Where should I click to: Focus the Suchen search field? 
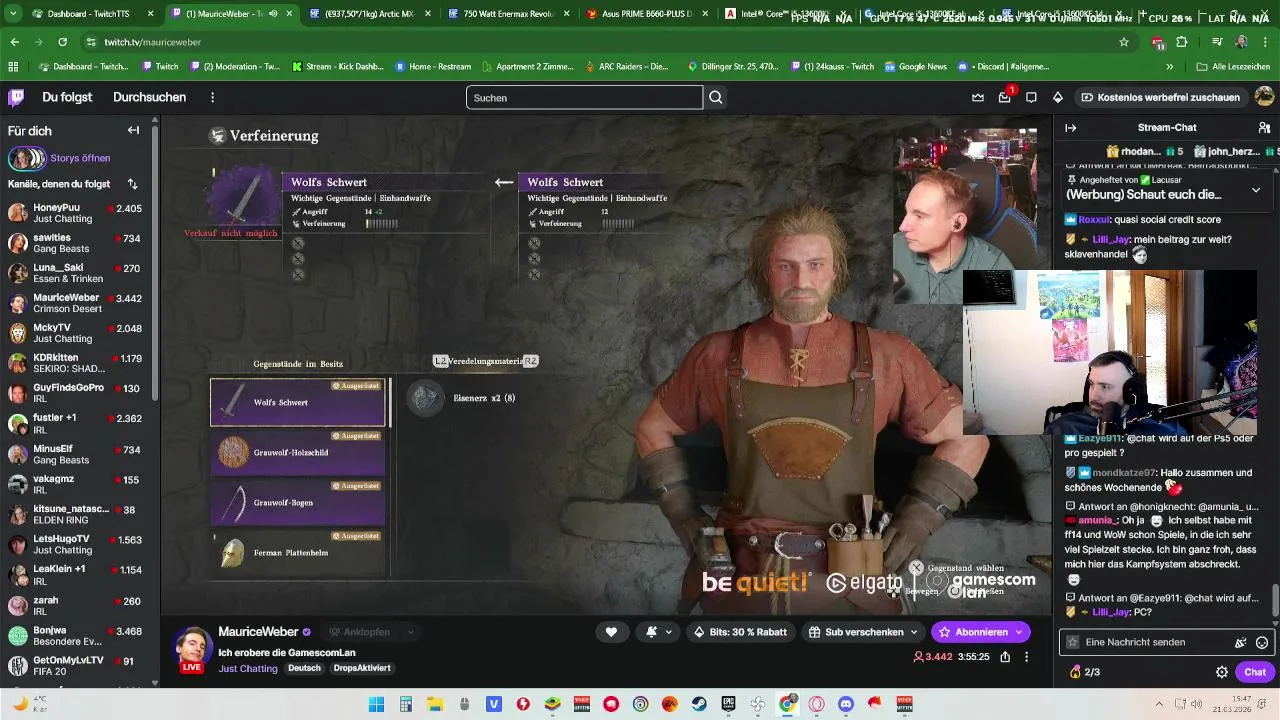click(584, 97)
